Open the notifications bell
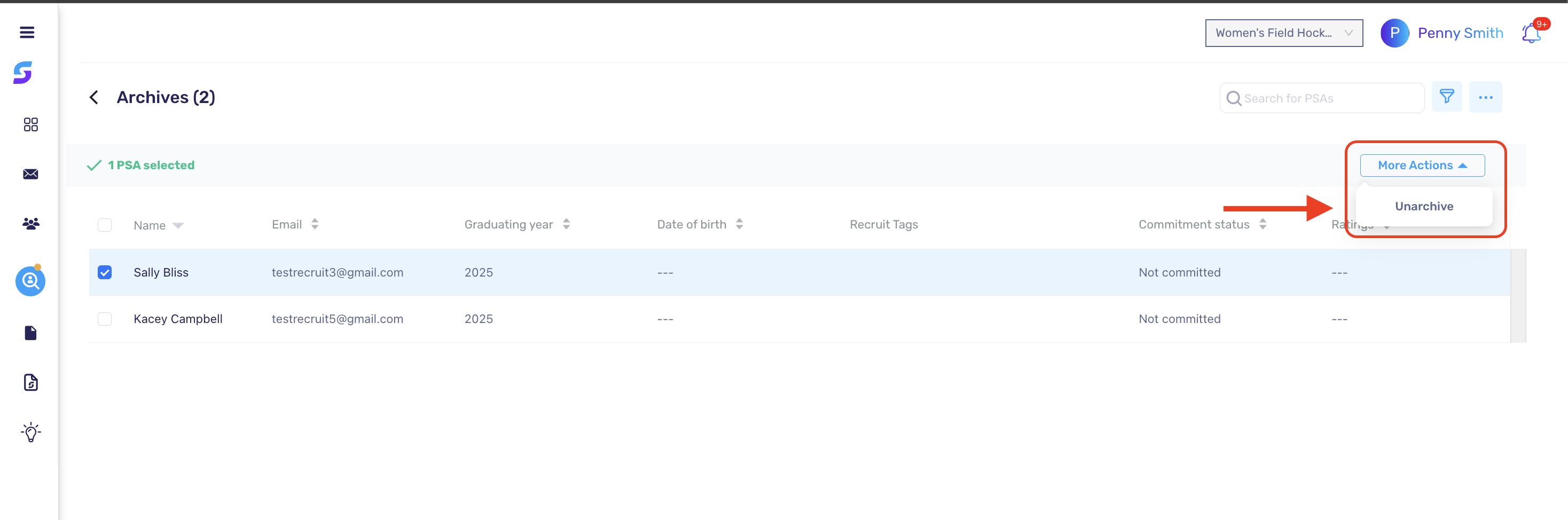The width and height of the screenshot is (1568, 520). 1532,34
